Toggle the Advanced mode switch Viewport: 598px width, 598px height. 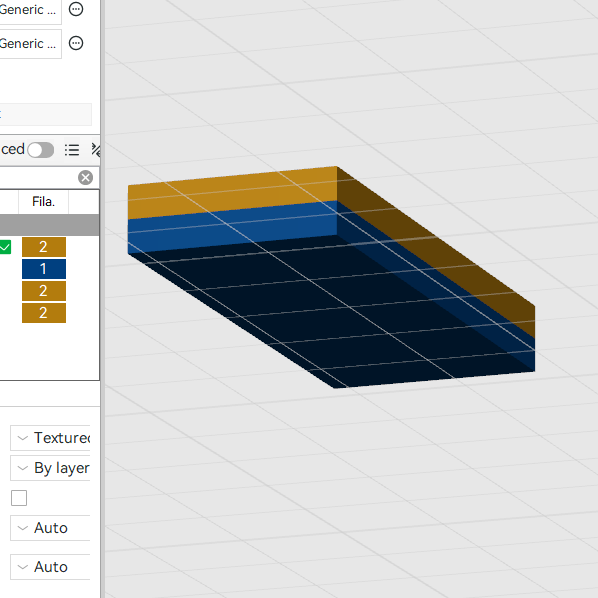click(41, 150)
